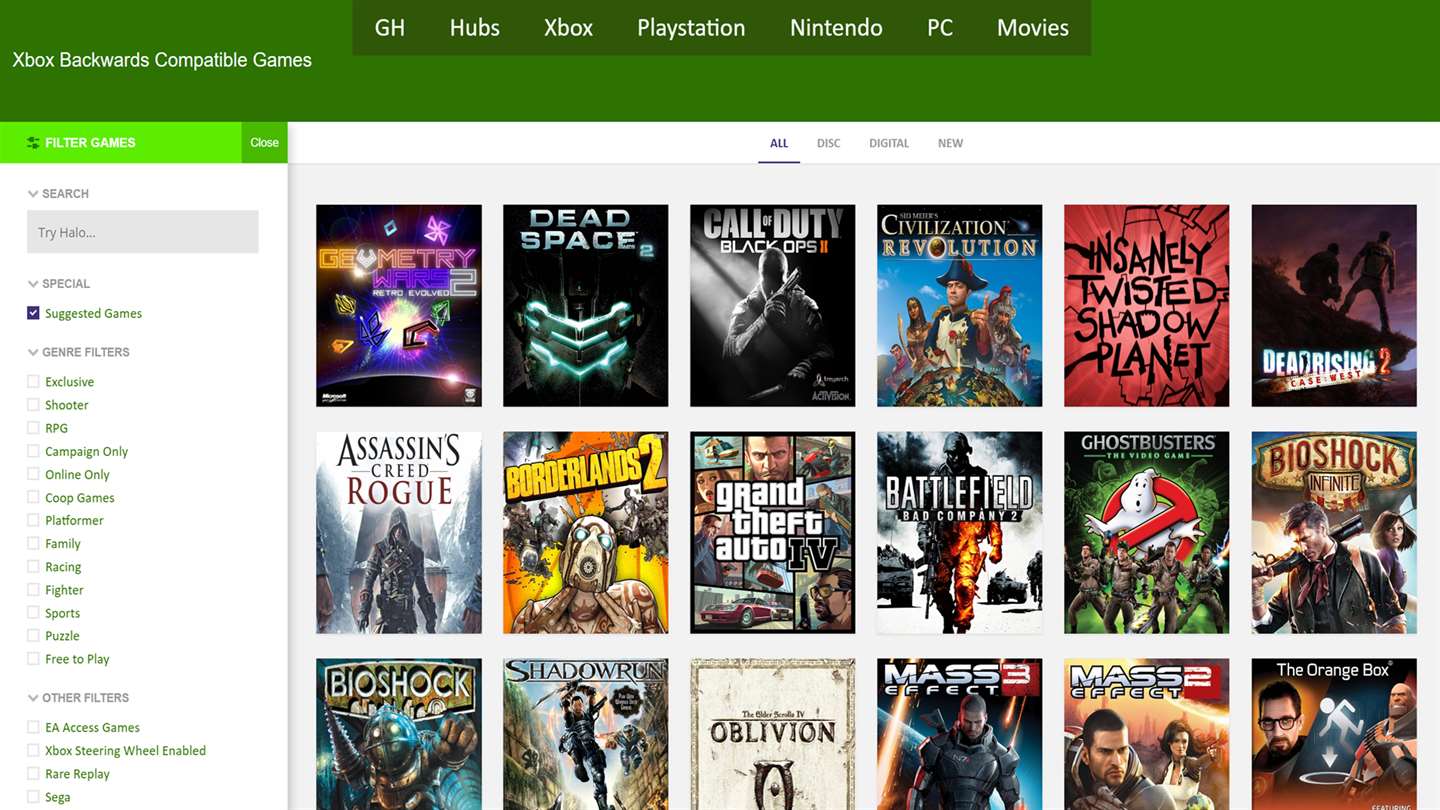Select Insanely Twisted Shadow Planet cover
1440x810 pixels.
point(1147,306)
